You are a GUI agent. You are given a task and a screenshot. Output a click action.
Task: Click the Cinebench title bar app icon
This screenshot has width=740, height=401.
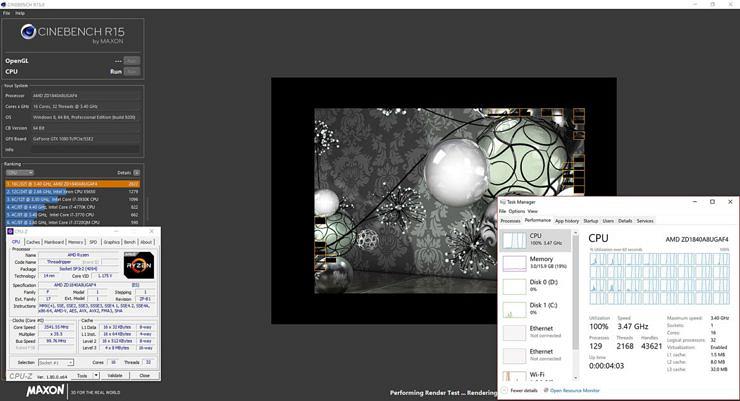click(3, 4)
